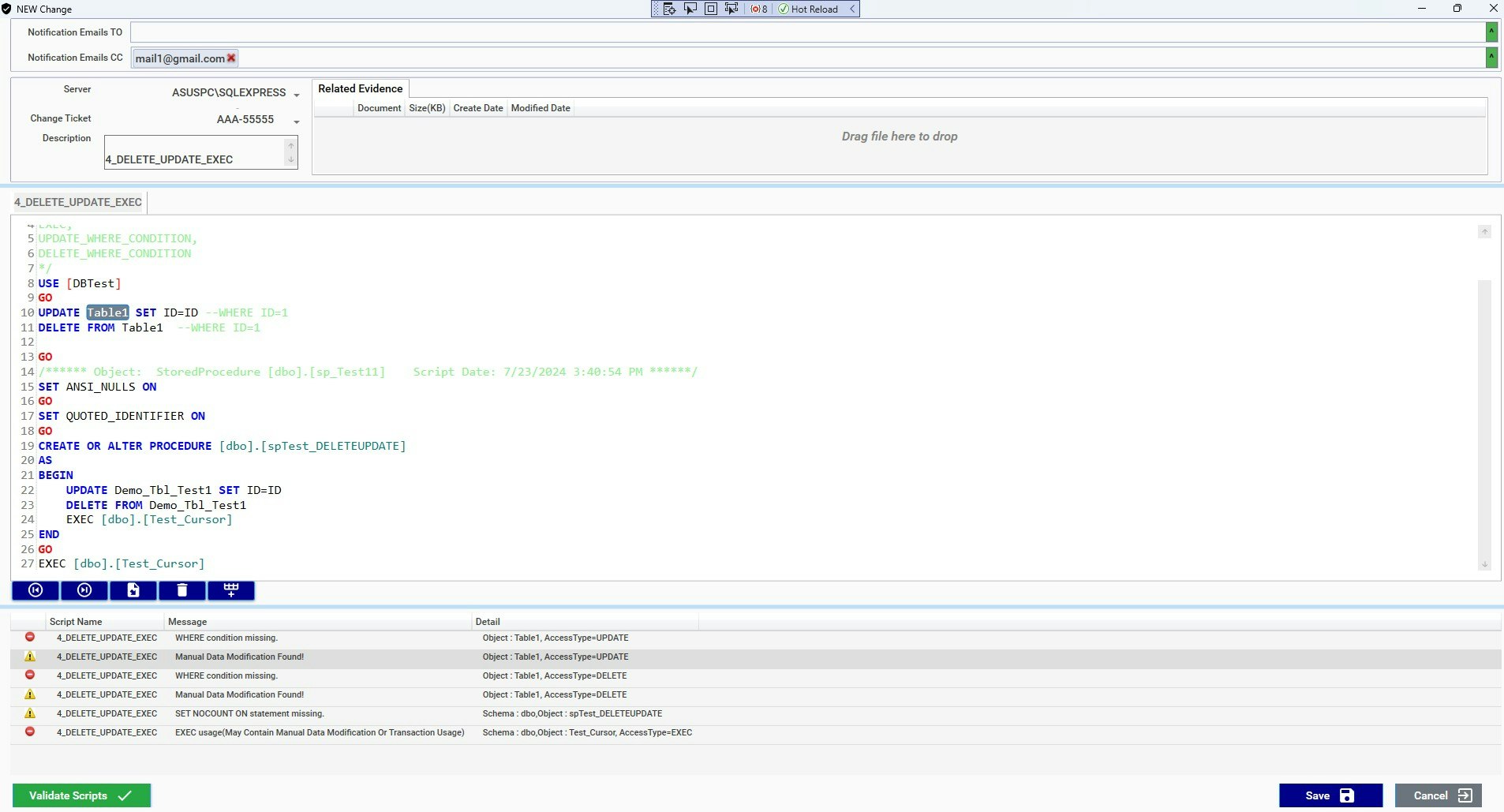Viewport: 1504px width, 812px height.
Task: Toggle the Track Focused Element icon
Action: pos(731,9)
